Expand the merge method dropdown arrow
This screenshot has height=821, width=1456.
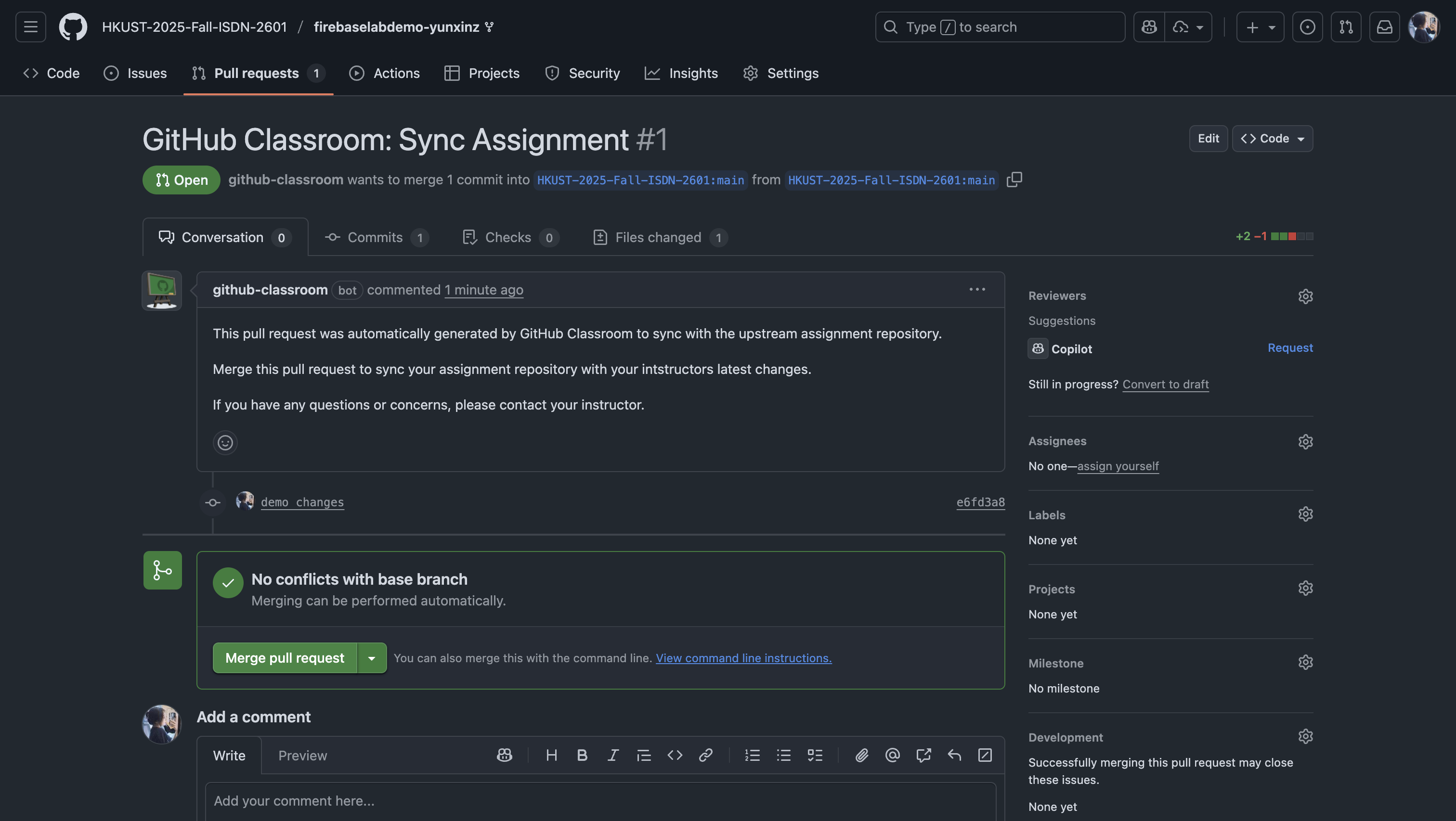(372, 658)
